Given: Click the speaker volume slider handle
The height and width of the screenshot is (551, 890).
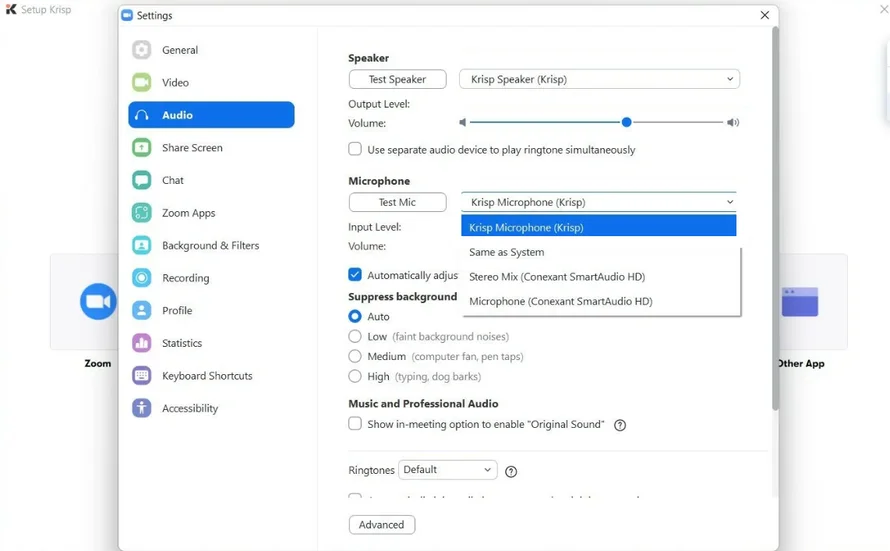Looking at the screenshot, I should coord(626,123).
